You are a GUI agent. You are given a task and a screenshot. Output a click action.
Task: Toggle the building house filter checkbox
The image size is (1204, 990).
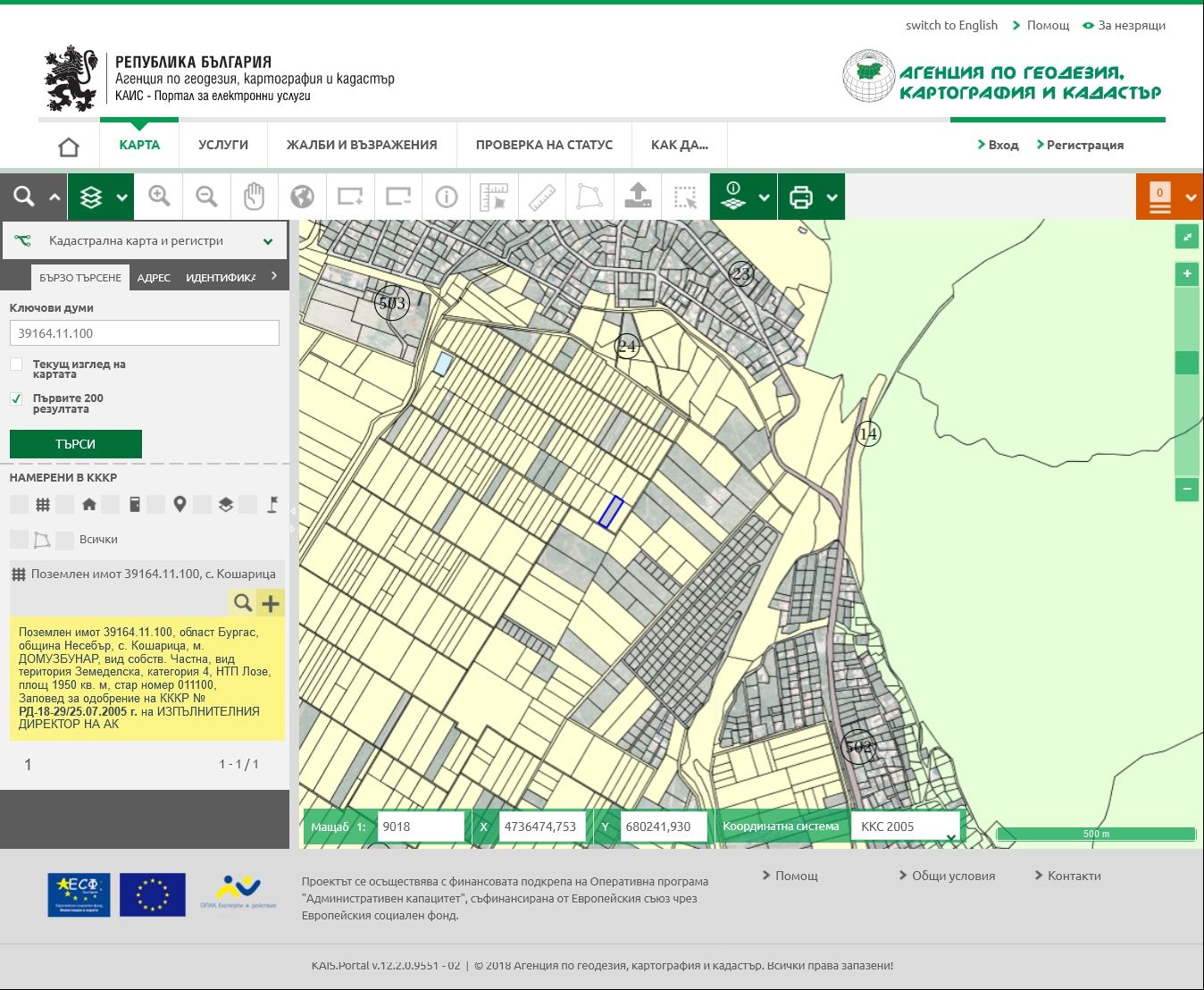[64, 505]
